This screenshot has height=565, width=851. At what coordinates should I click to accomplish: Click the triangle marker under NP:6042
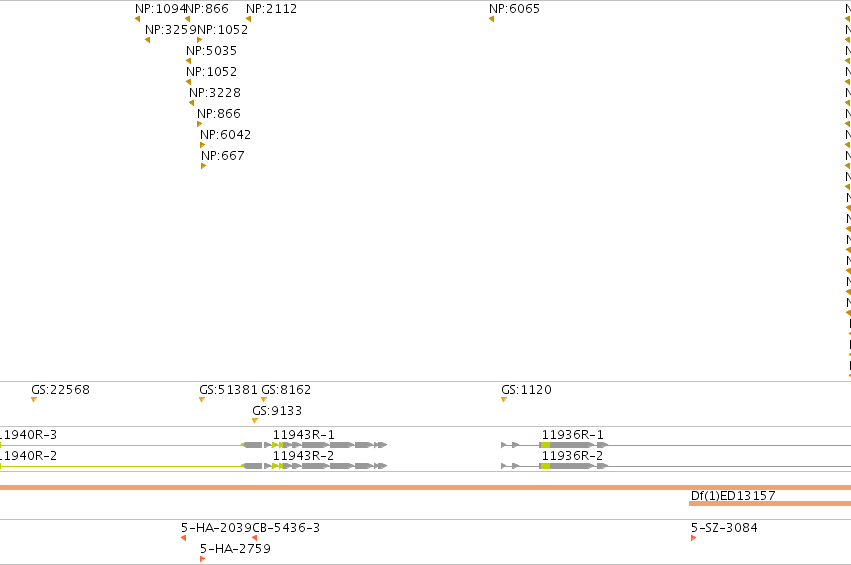(x=202, y=145)
